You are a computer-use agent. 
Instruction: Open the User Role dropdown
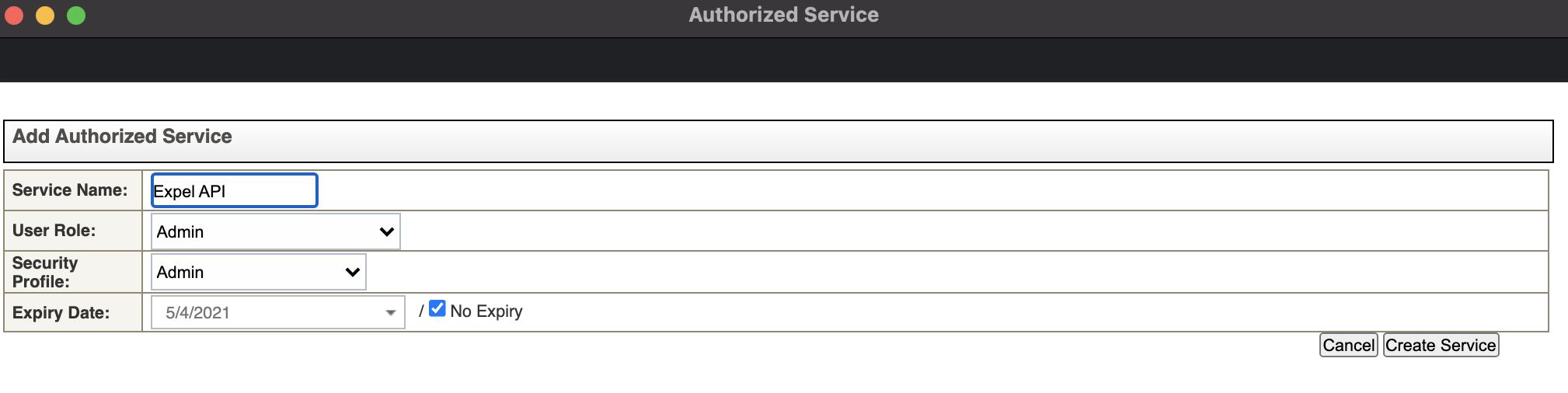click(x=275, y=231)
